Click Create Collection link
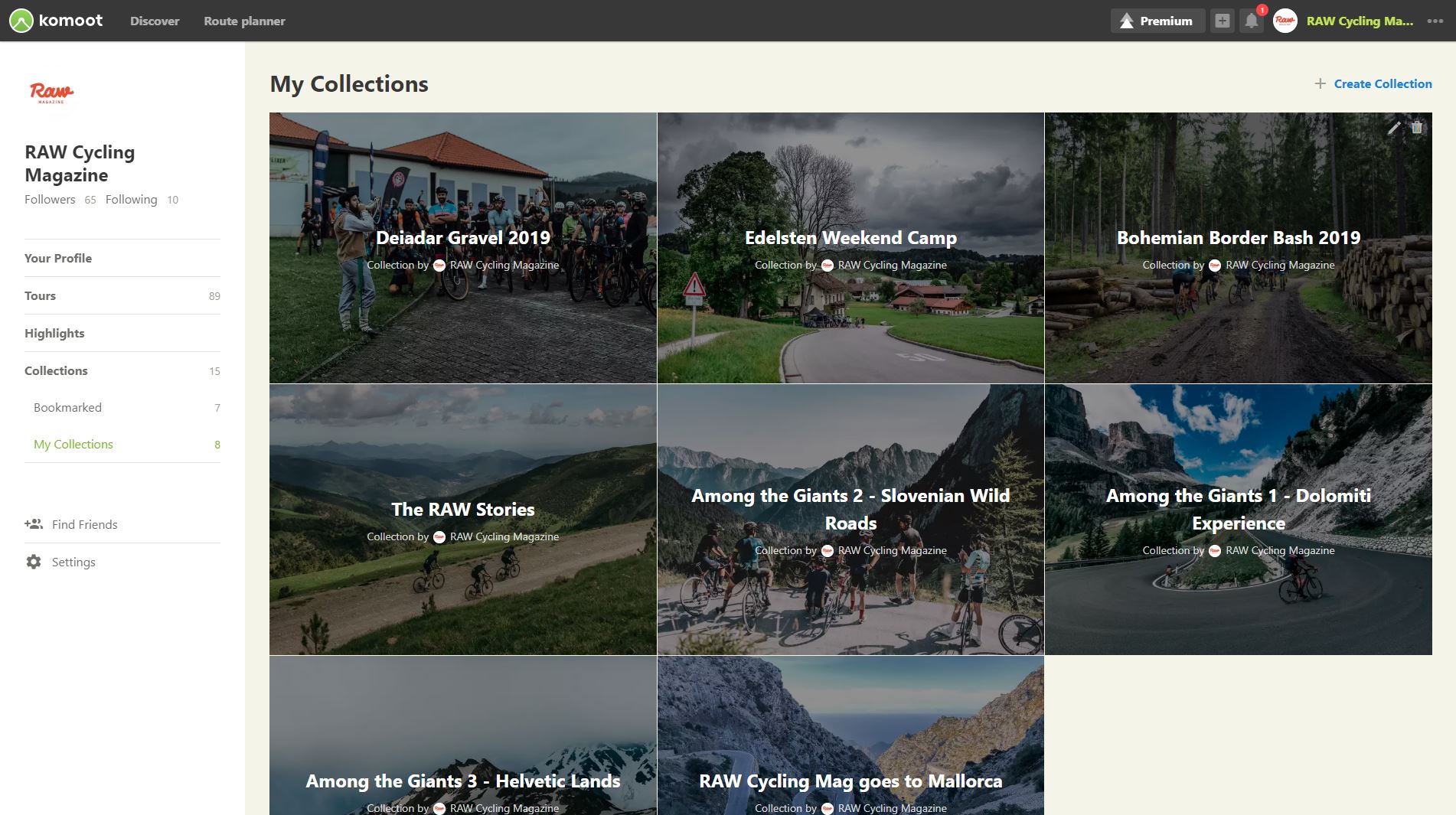This screenshot has width=1456, height=815. pyautogui.click(x=1382, y=83)
